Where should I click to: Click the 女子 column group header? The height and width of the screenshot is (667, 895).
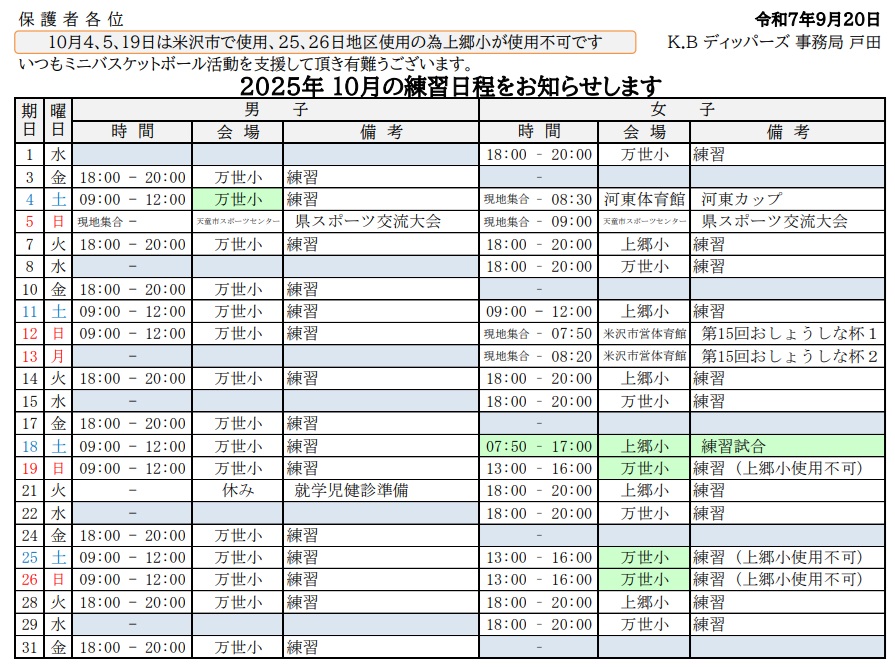click(682, 110)
